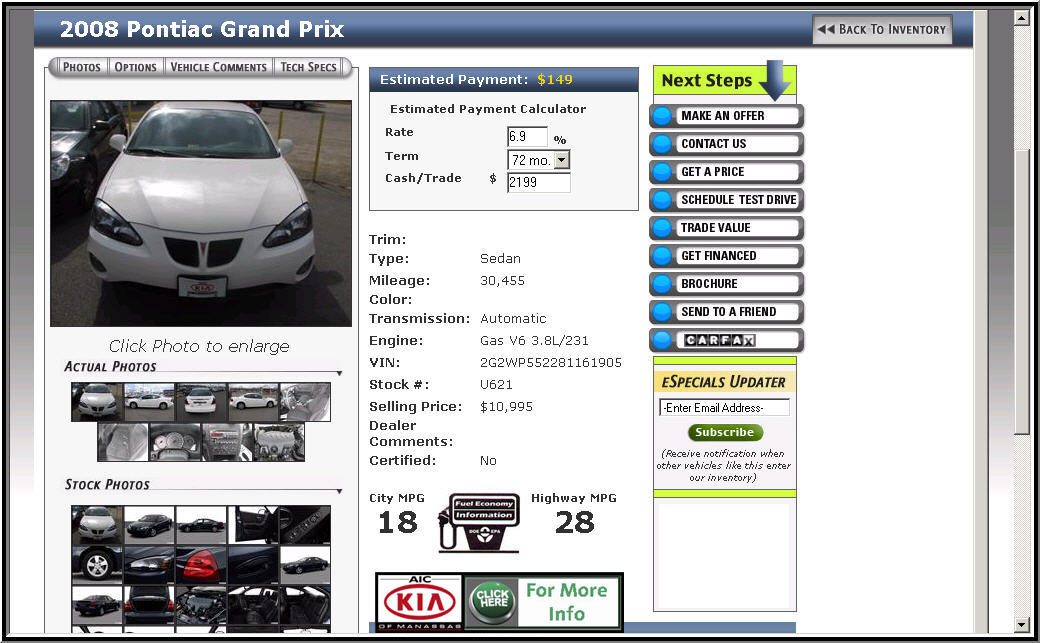Click the selling price $10,995

pos(506,406)
